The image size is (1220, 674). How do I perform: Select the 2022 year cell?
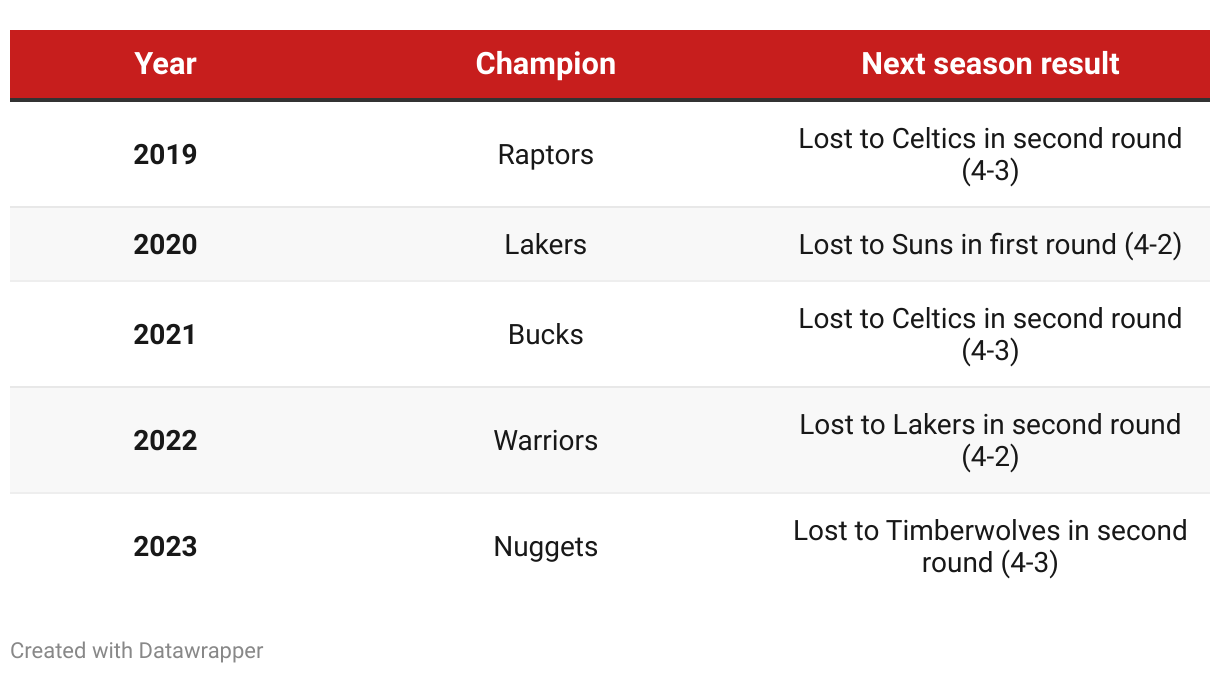click(x=165, y=441)
